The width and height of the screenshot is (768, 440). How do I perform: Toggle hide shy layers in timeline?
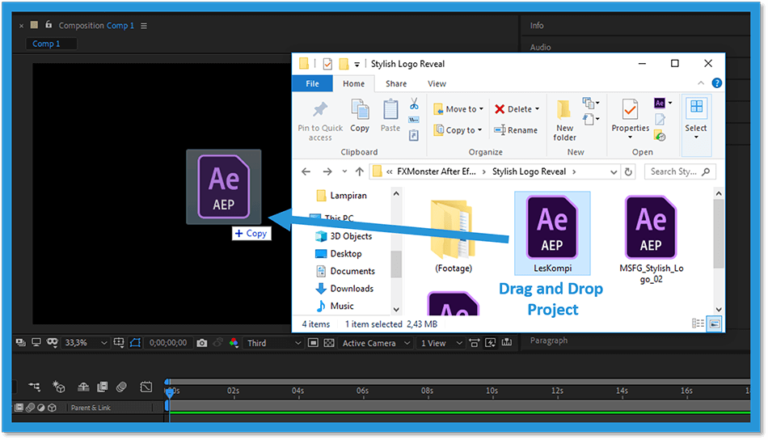pos(83,387)
